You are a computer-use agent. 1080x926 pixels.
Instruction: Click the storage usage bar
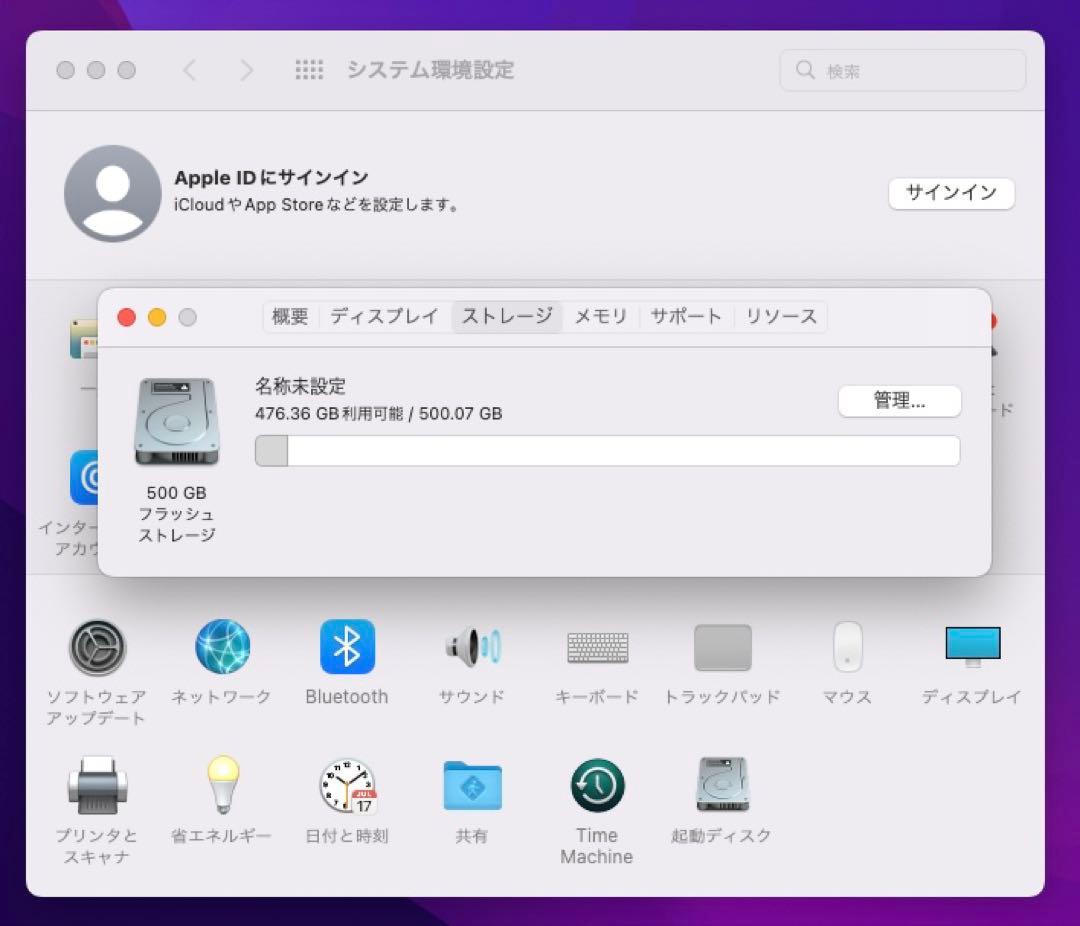pyautogui.click(x=607, y=451)
